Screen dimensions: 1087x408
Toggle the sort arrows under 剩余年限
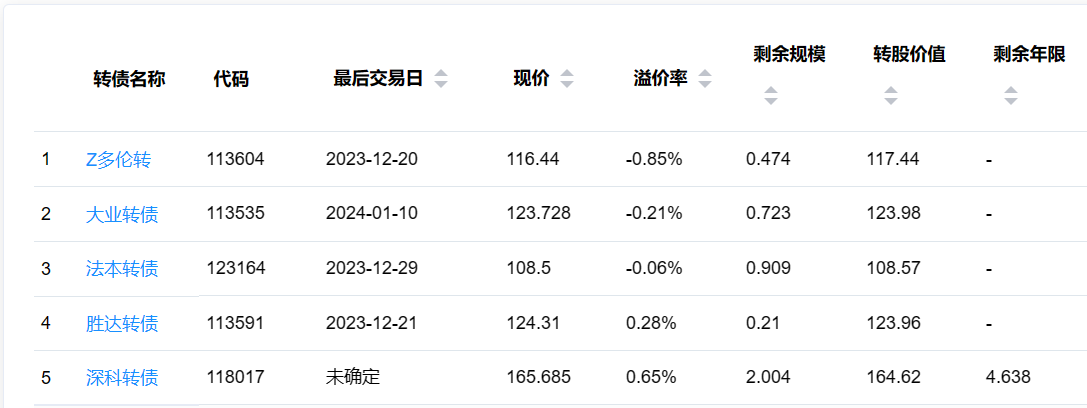pos(1011,96)
